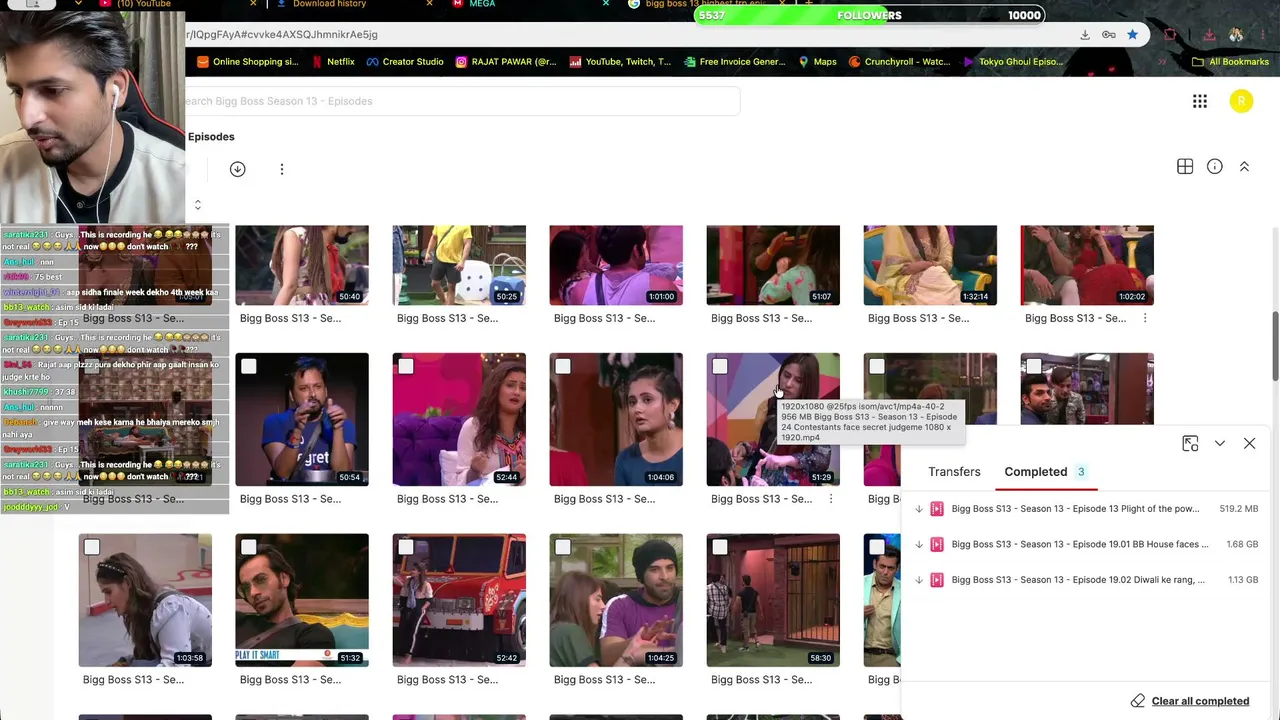Open the browser profile picture icon

point(1236,35)
